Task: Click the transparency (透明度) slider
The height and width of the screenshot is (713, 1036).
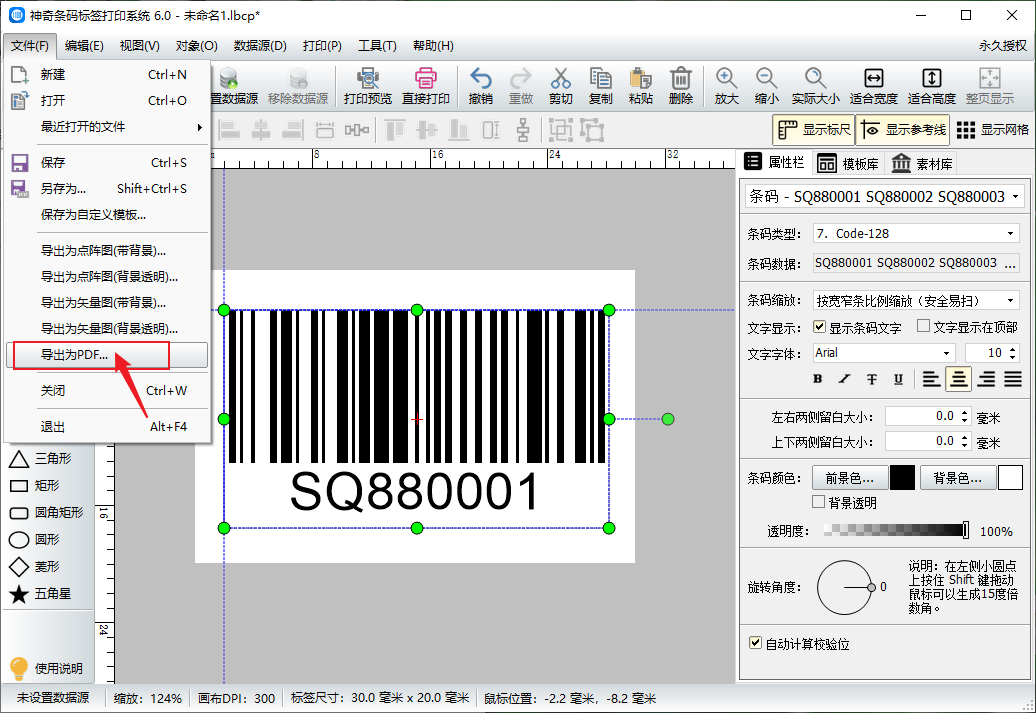Action: tap(897, 530)
